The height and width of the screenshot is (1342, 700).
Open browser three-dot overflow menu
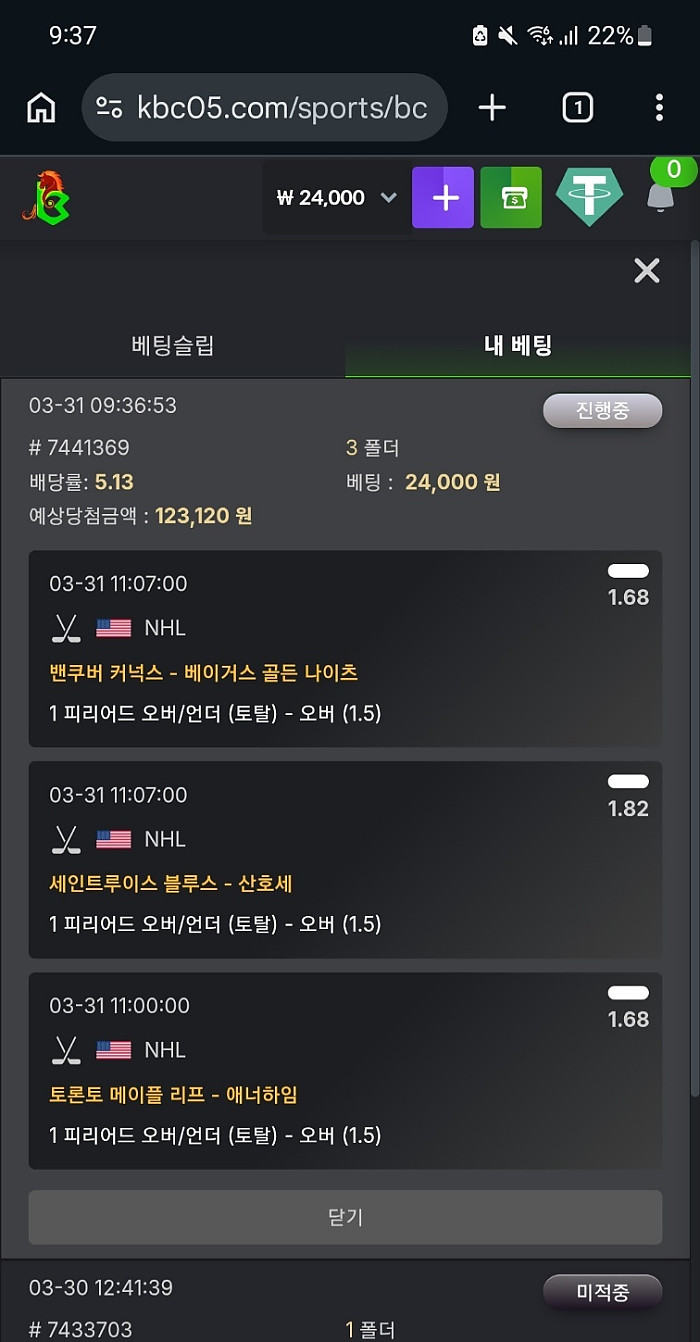659,108
